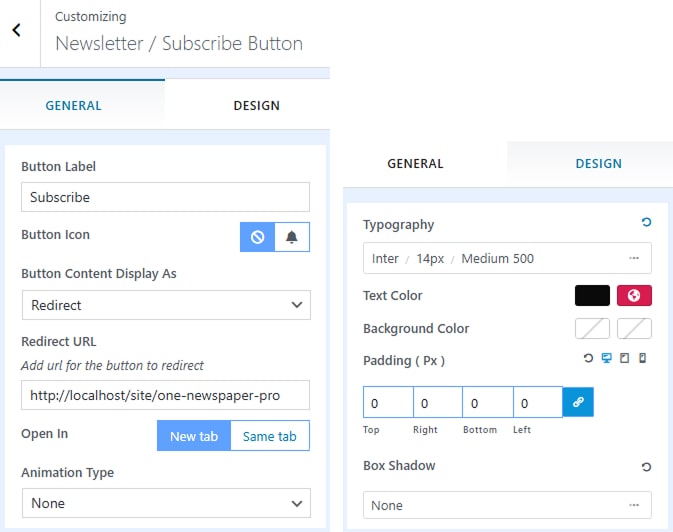673x532 pixels.
Task: Switch Padding to desktop device view
Action: point(606,359)
